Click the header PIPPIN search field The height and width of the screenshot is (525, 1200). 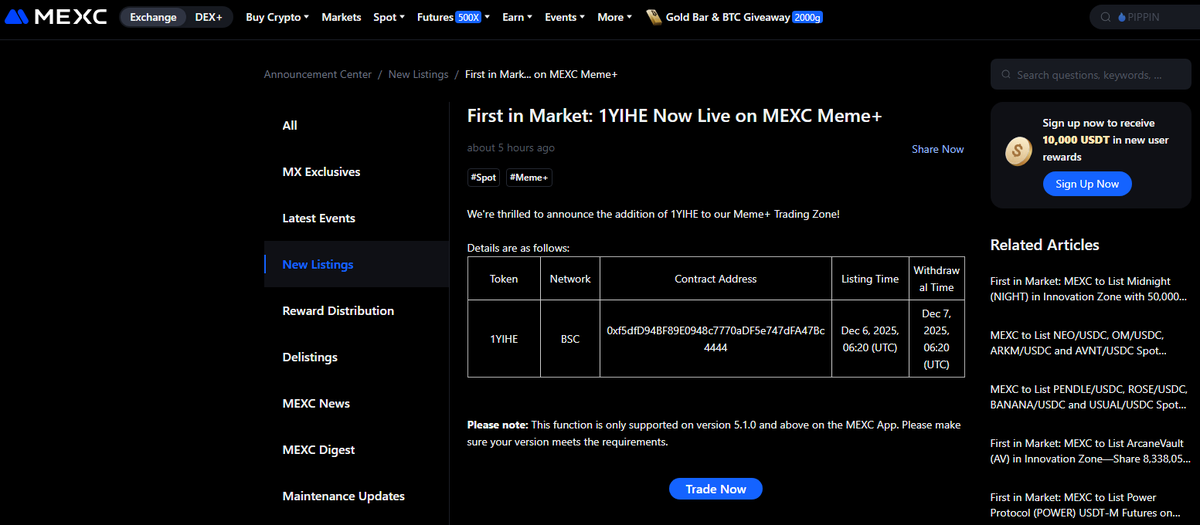[x=1146, y=17]
